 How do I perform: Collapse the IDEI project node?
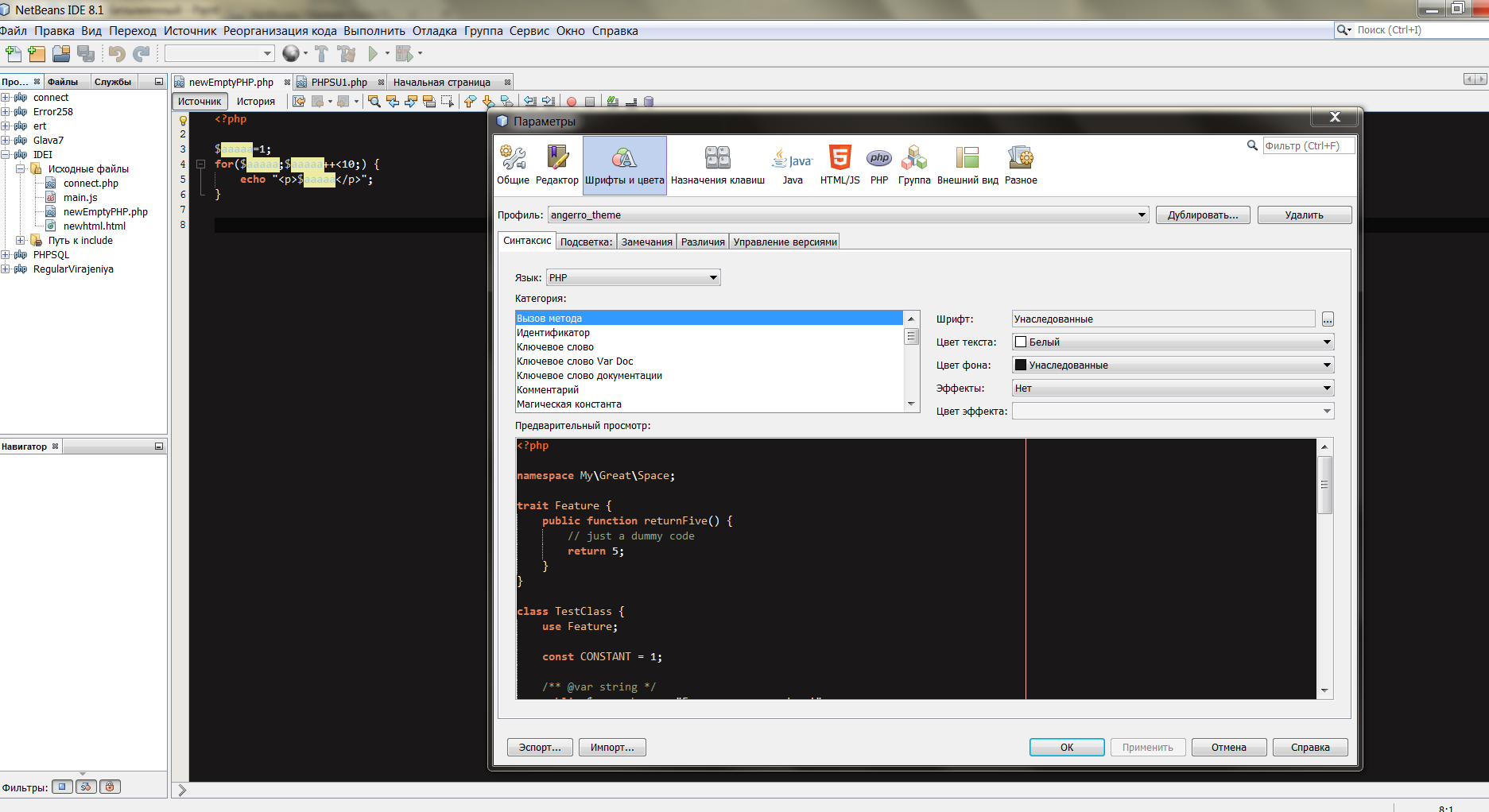6,155
